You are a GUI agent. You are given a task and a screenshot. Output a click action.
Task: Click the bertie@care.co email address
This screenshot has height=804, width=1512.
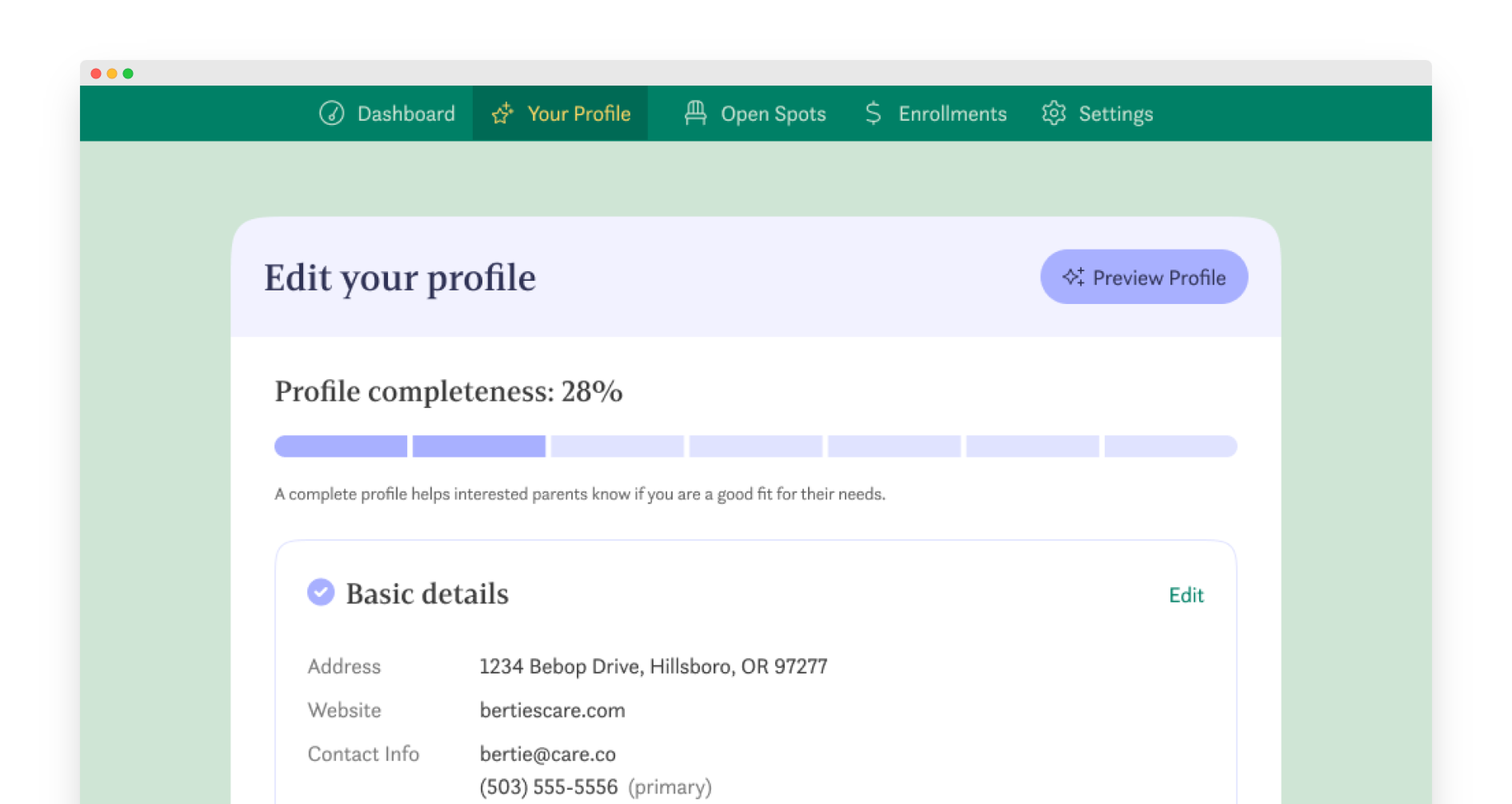[548, 754]
